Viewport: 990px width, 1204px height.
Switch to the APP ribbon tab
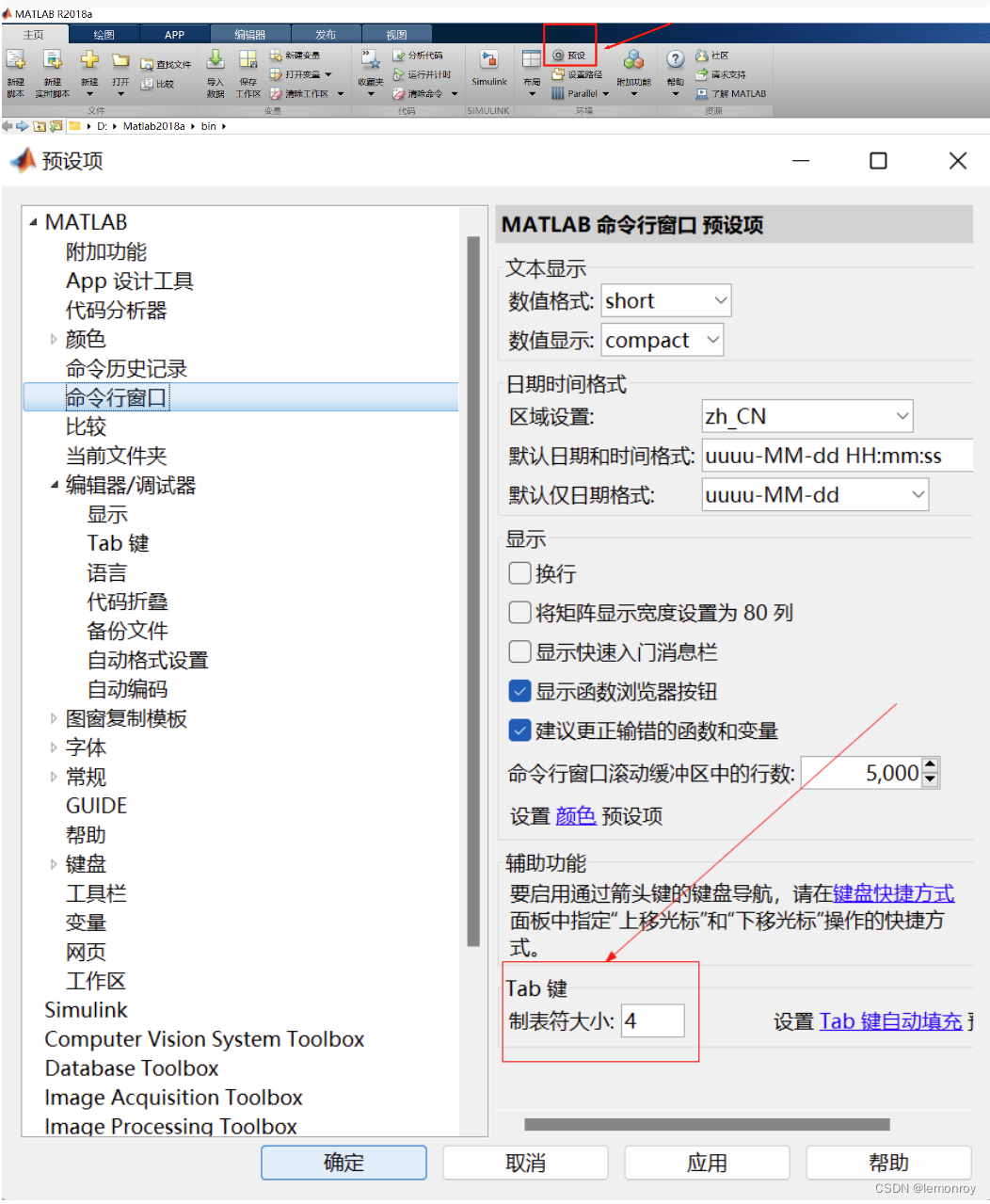[x=174, y=35]
